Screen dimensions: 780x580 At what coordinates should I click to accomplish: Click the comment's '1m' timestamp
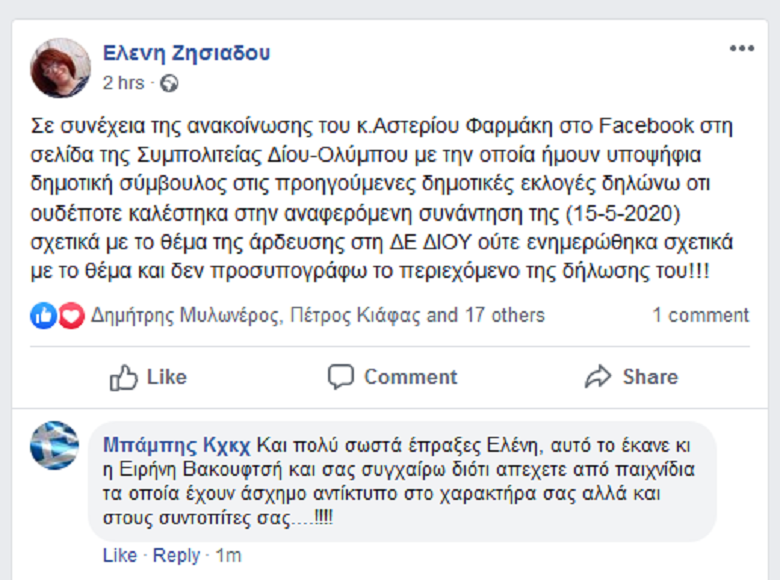tap(229, 555)
